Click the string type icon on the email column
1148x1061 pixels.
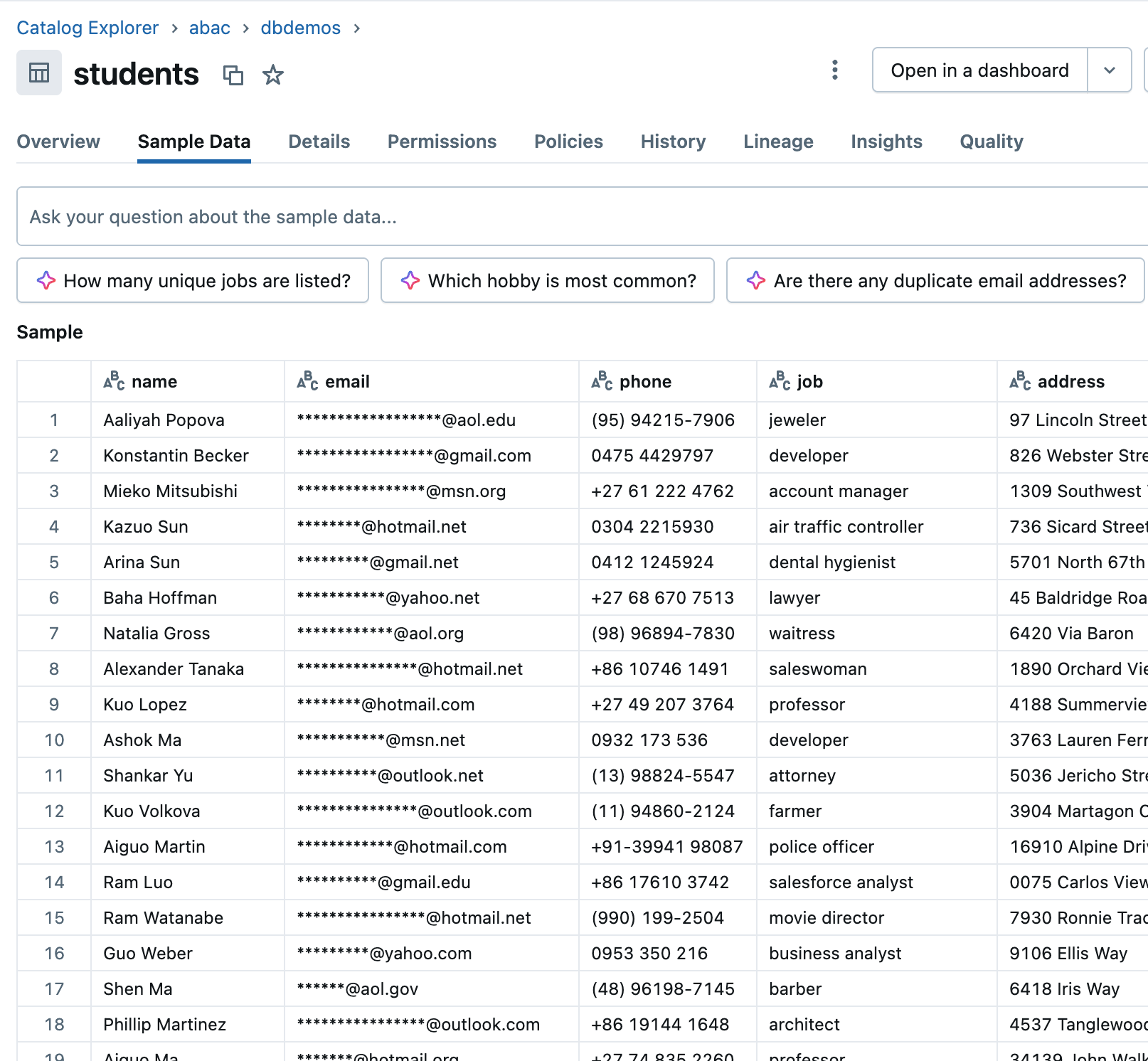(307, 380)
